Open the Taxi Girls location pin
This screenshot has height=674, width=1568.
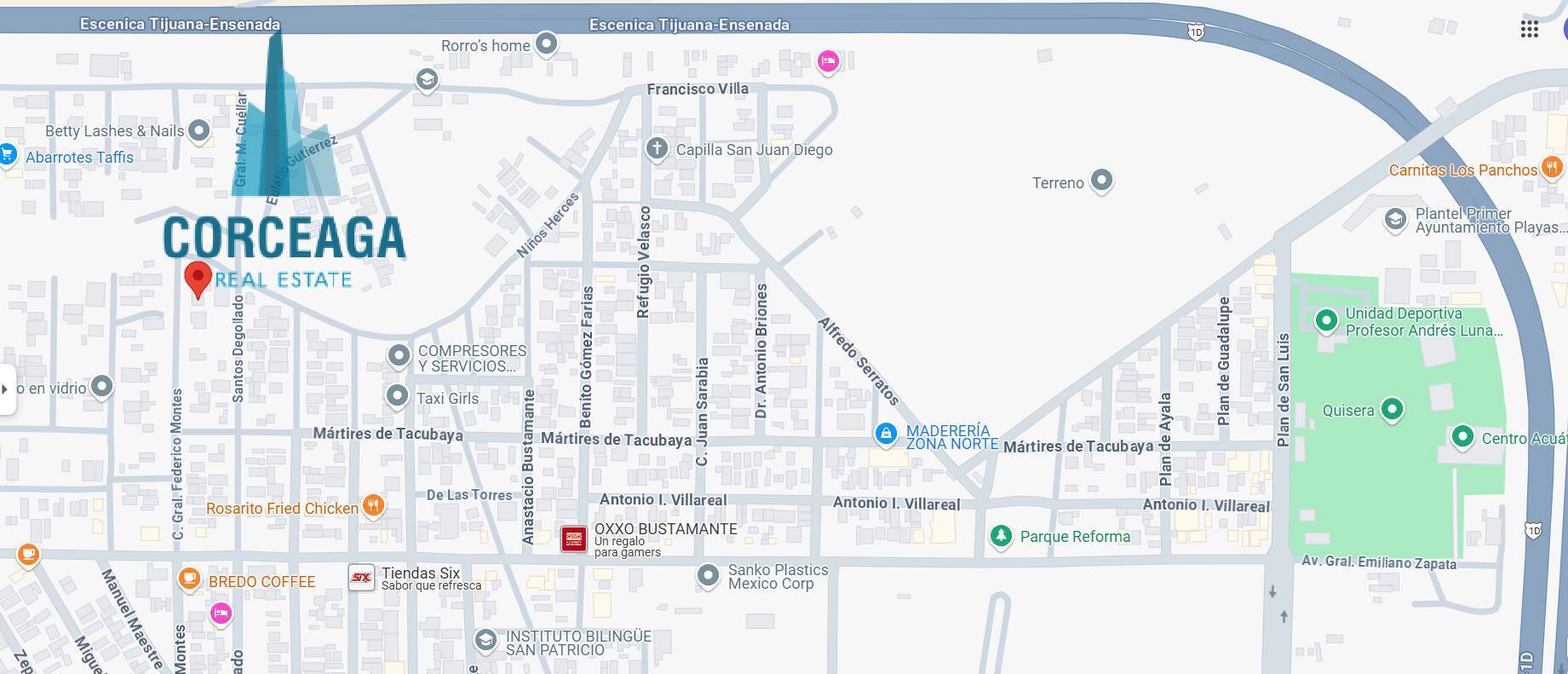[x=397, y=396]
